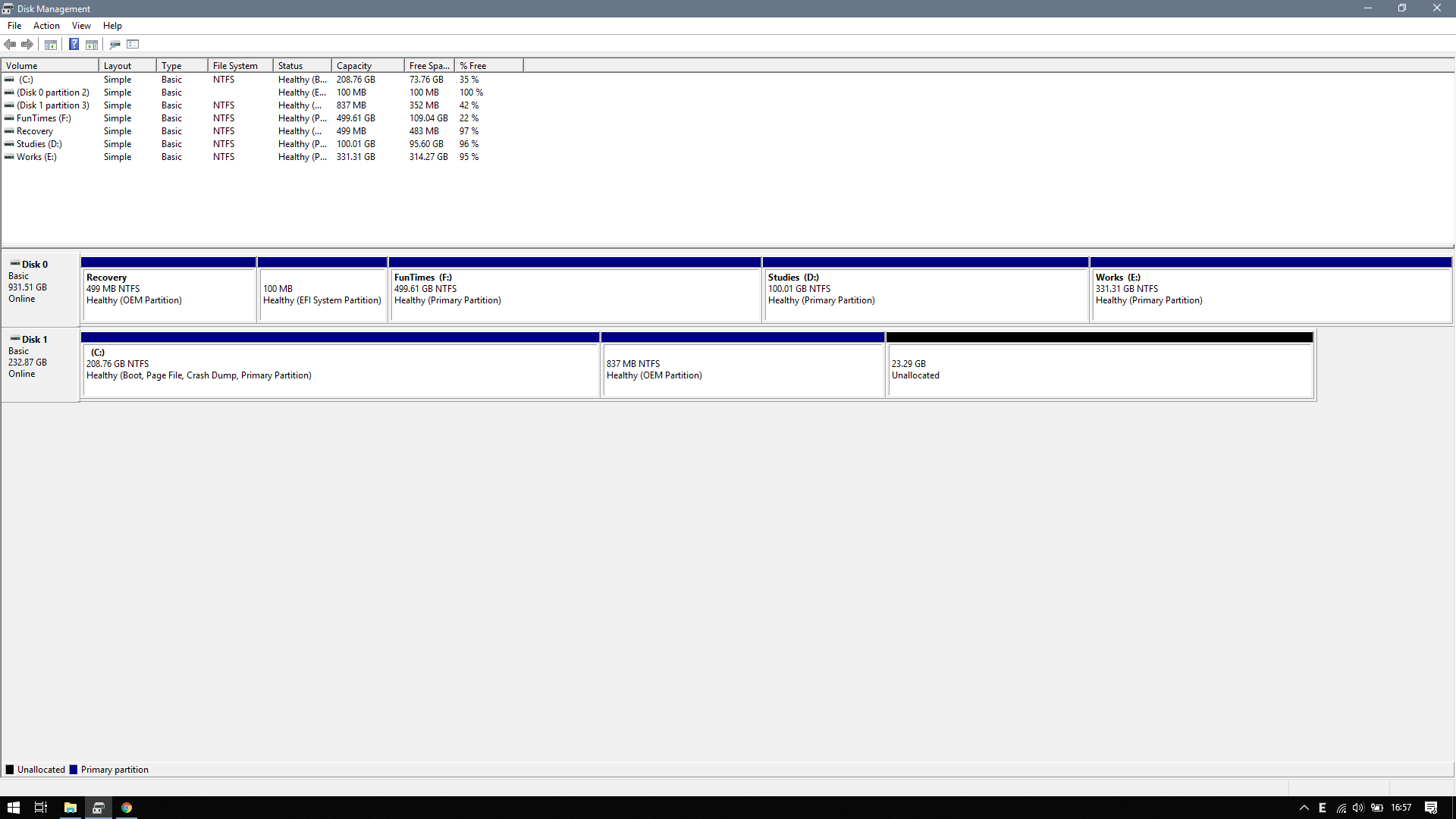
Task: Expand hidden system tray icons chevron
Action: (1304, 808)
